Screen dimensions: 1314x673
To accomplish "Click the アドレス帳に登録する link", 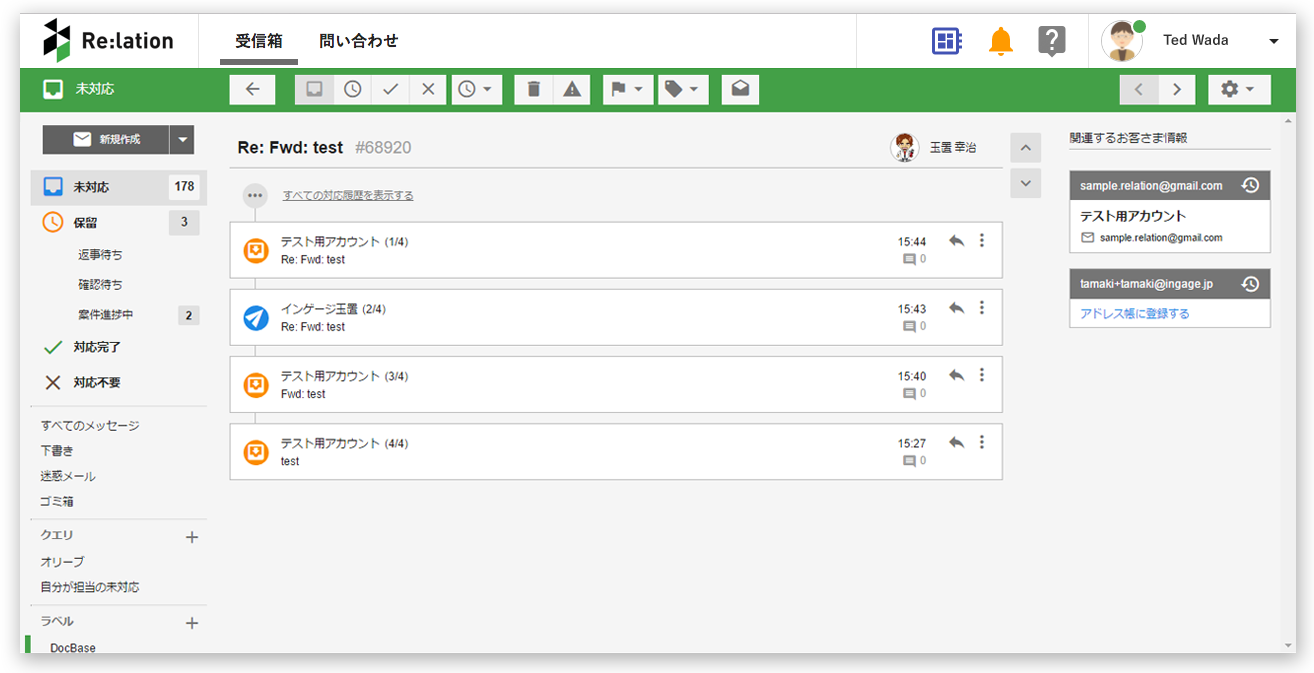I will 1134,313.
